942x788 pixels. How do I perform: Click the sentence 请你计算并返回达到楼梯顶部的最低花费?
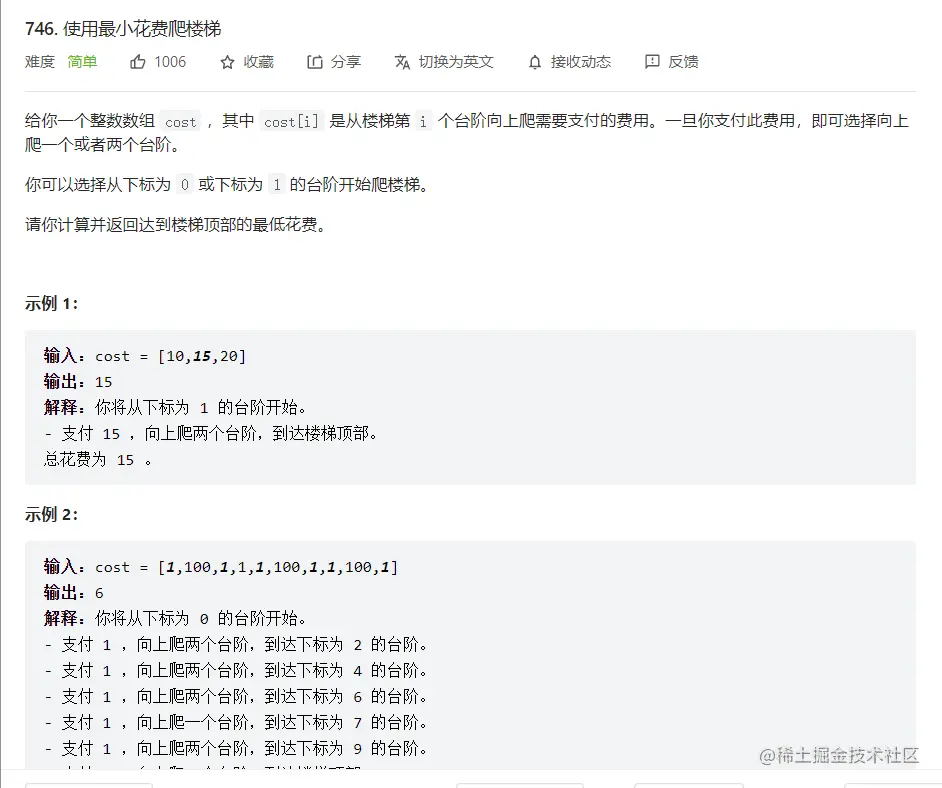pyautogui.click(x=175, y=225)
